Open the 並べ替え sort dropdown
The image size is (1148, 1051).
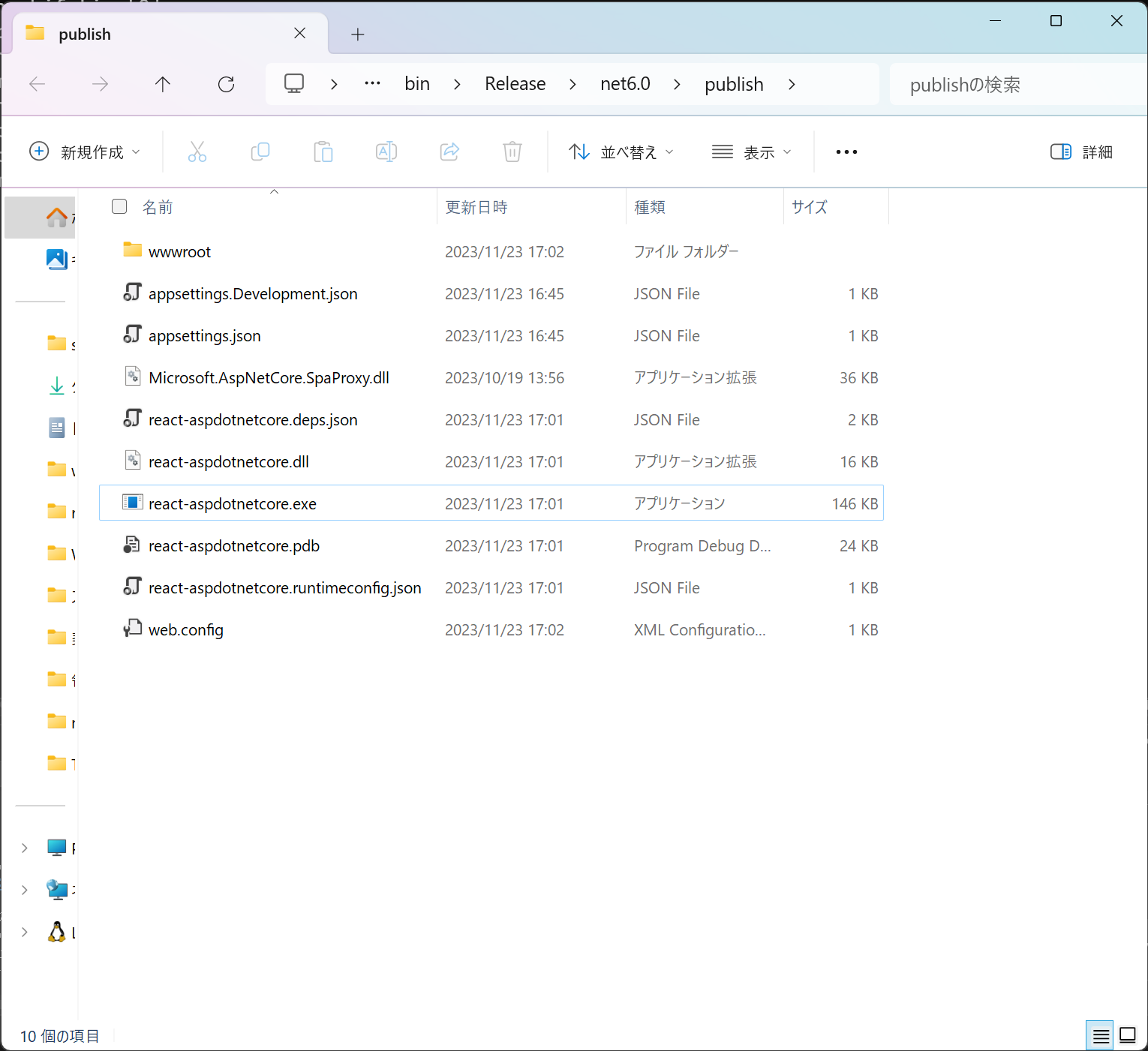621,152
